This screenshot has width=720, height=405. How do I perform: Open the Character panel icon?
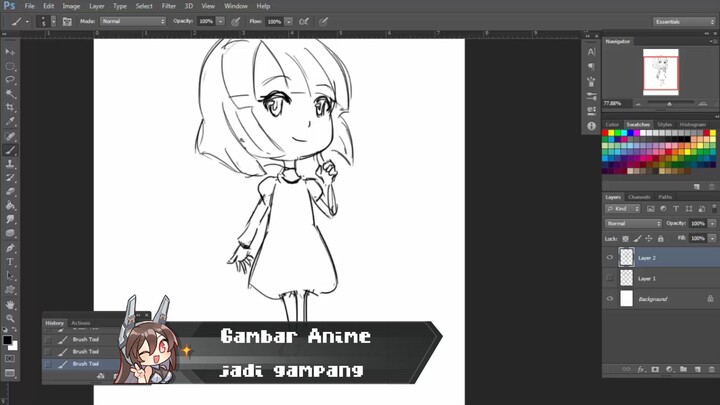point(591,52)
